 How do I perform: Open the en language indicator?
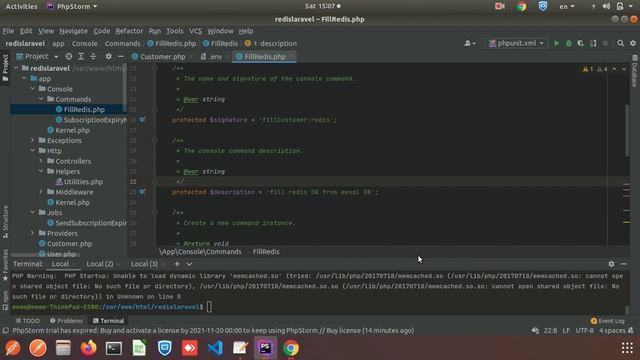click(567, 6)
